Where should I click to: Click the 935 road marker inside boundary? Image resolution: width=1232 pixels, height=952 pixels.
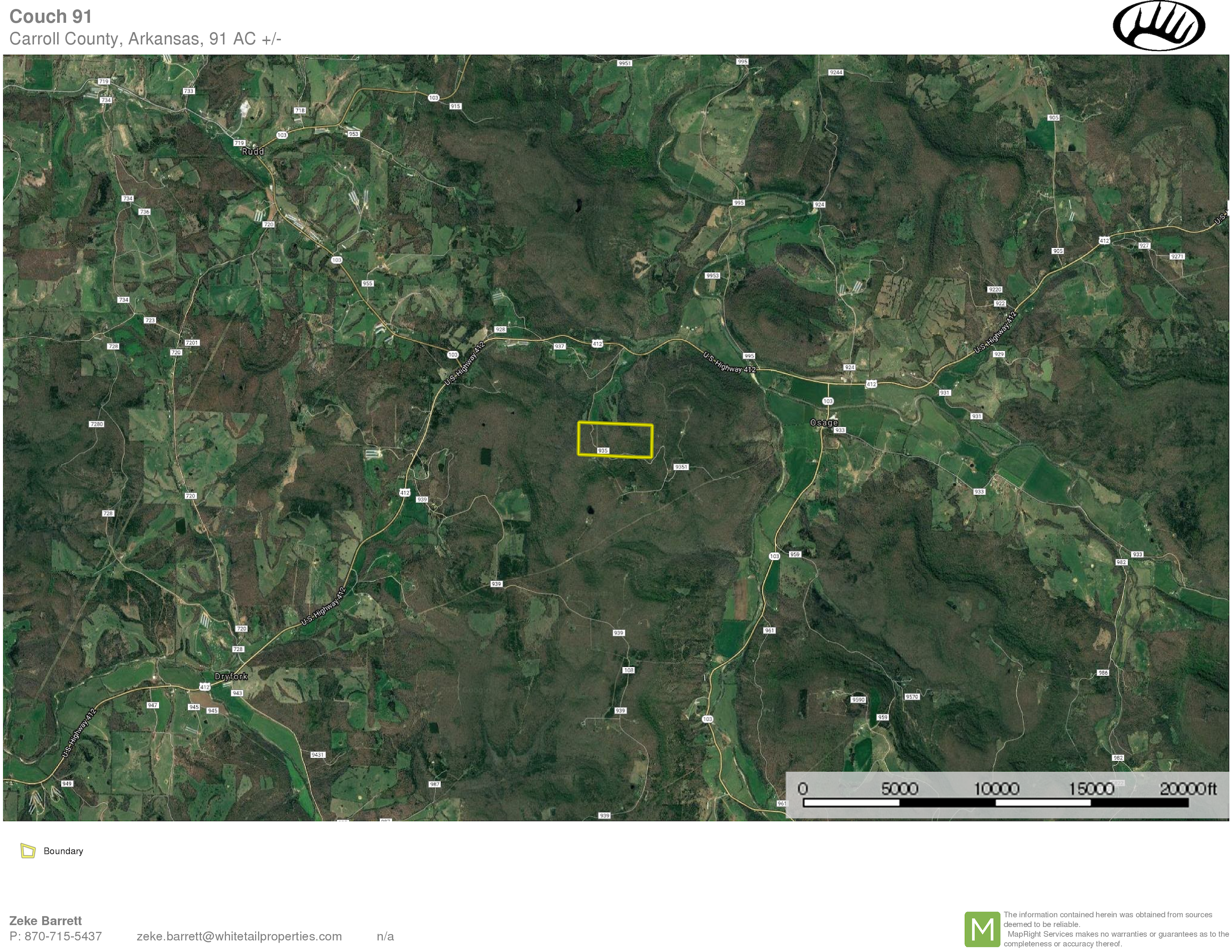click(603, 451)
